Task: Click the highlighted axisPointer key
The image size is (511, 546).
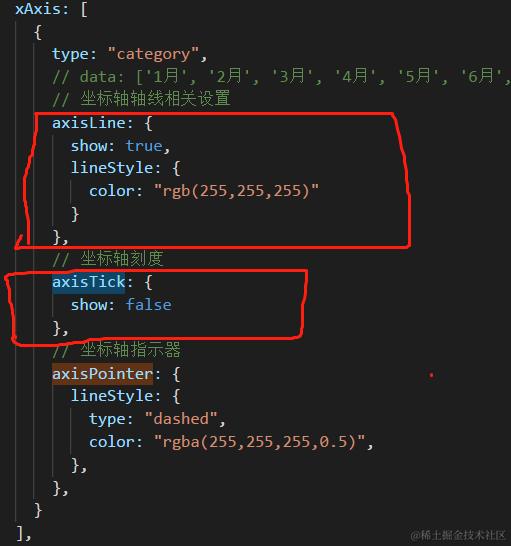Action: tap(102, 374)
